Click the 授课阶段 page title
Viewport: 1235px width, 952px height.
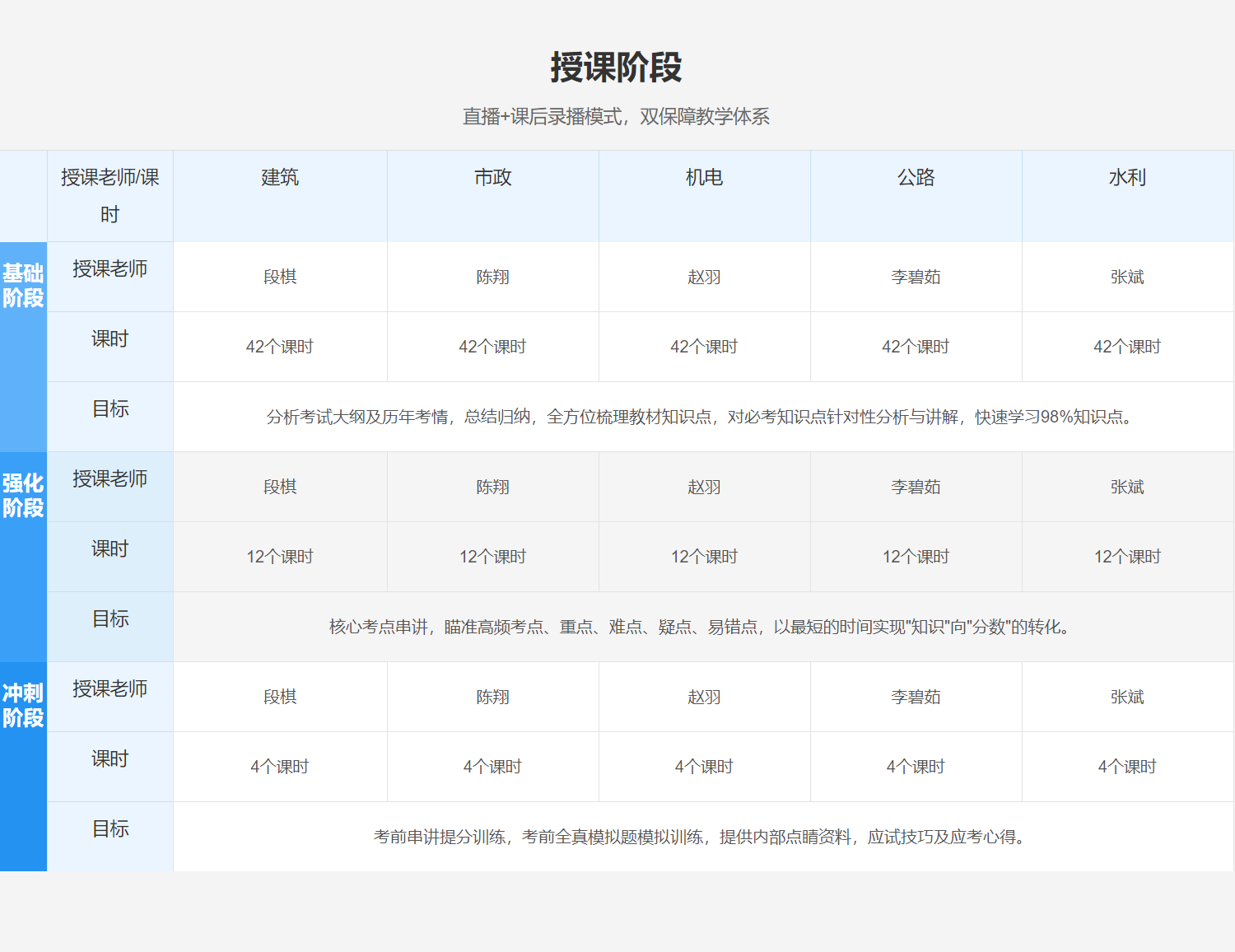616,68
